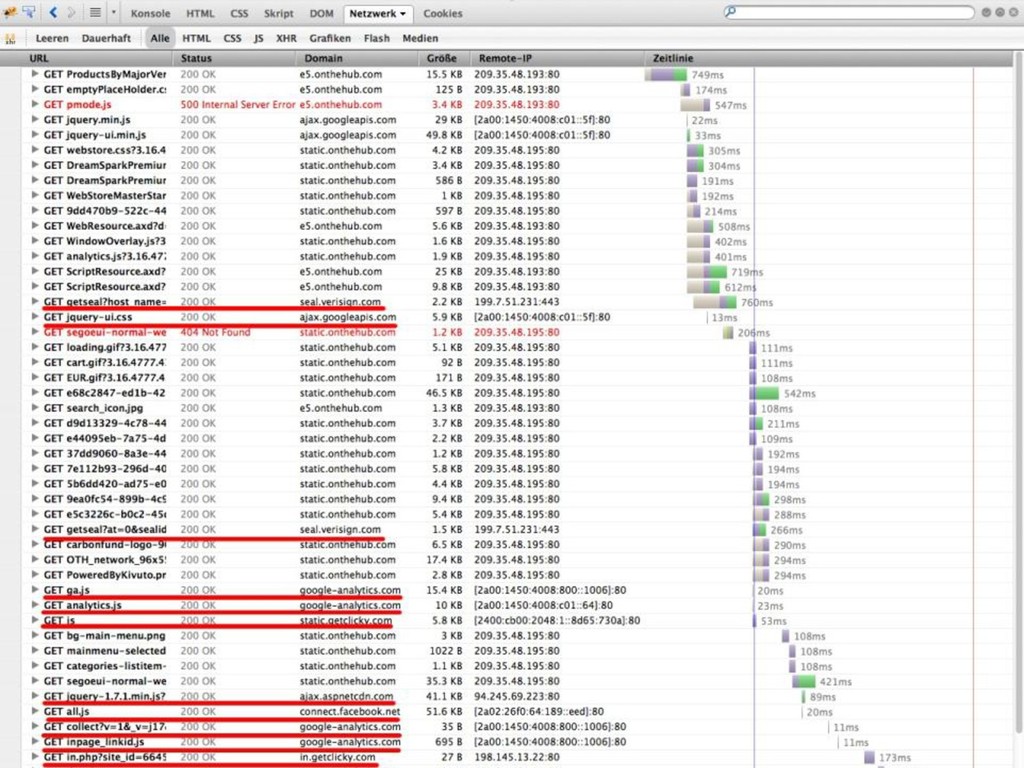
Task: Toggle the Dauerhaft option
Action: tap(106, 39)
